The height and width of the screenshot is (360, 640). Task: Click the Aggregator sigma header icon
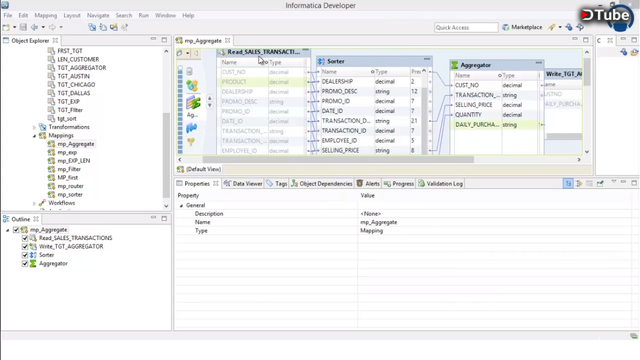tap(455, 65)
